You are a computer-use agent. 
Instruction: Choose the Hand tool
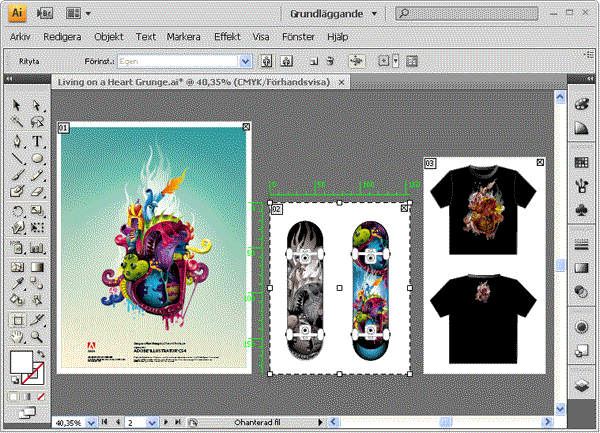point(16,337)
